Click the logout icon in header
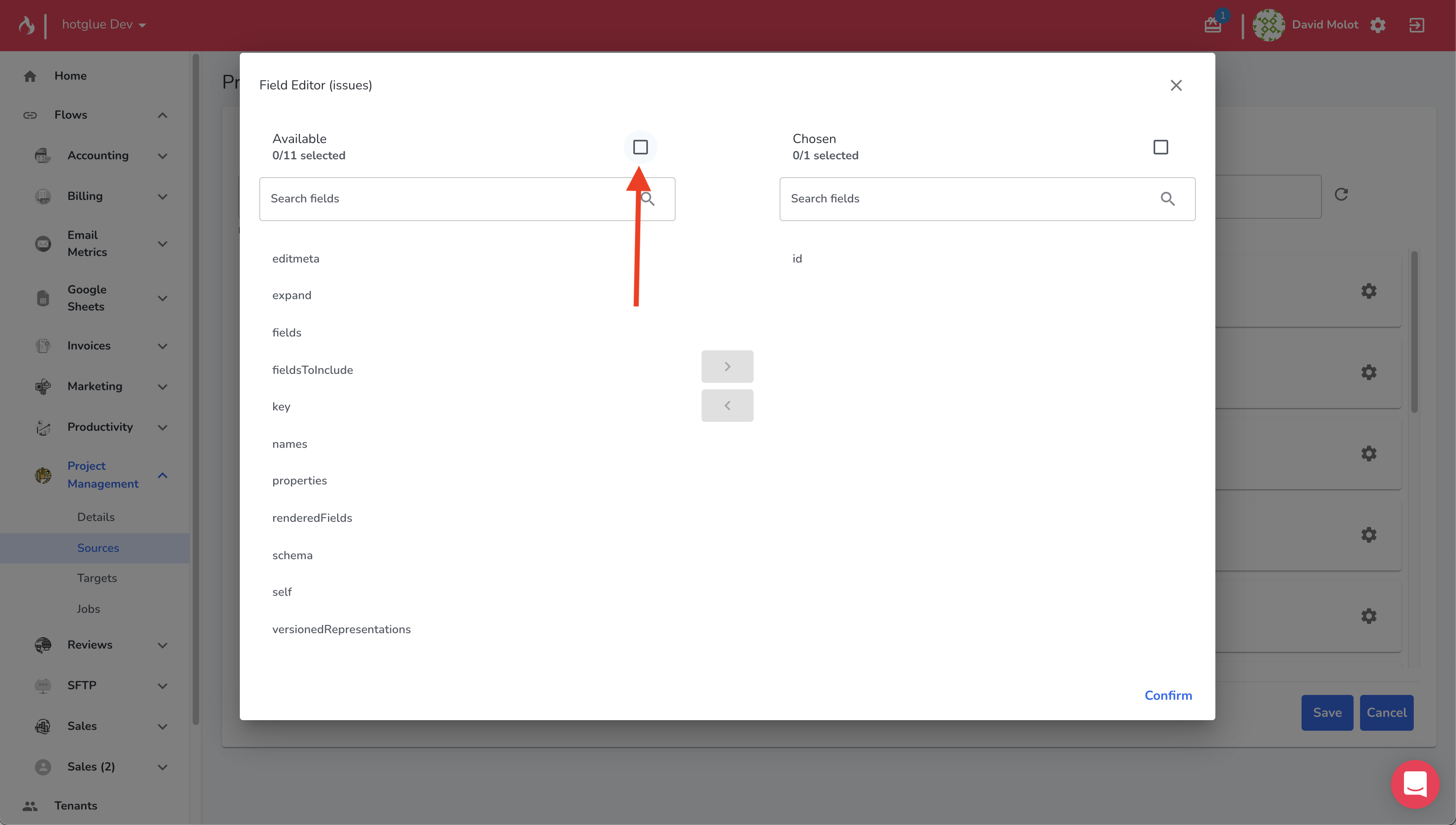The width and height of the screenshot is (1456, 825). click(1416, 25)
